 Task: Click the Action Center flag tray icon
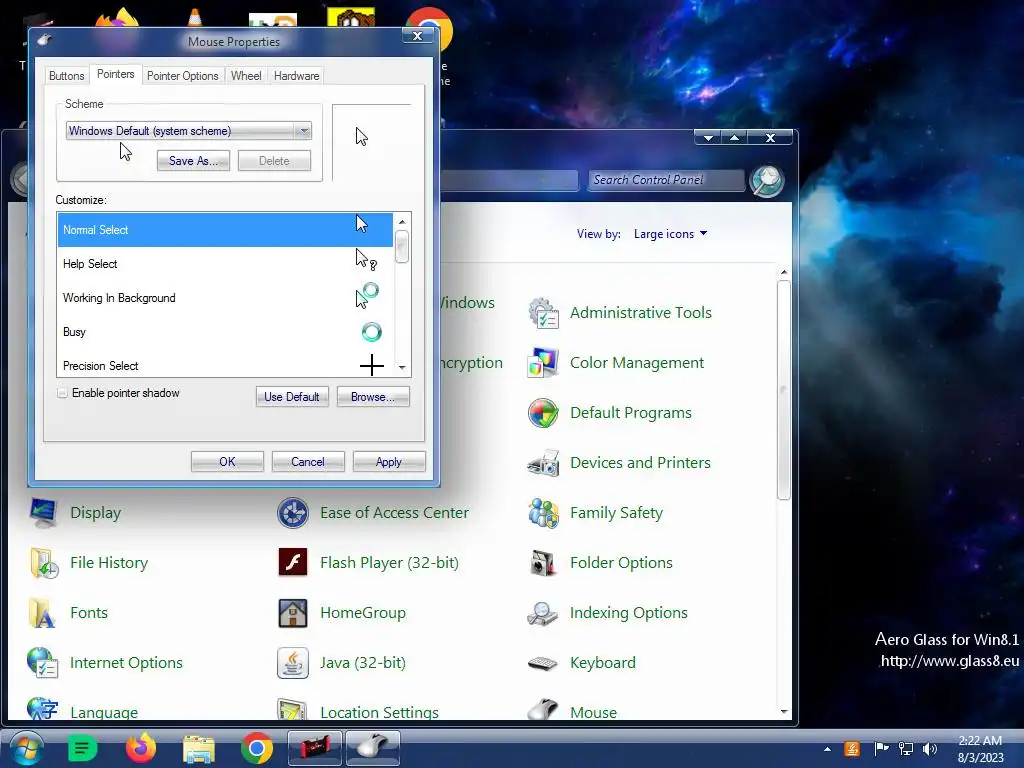point(881,749)
